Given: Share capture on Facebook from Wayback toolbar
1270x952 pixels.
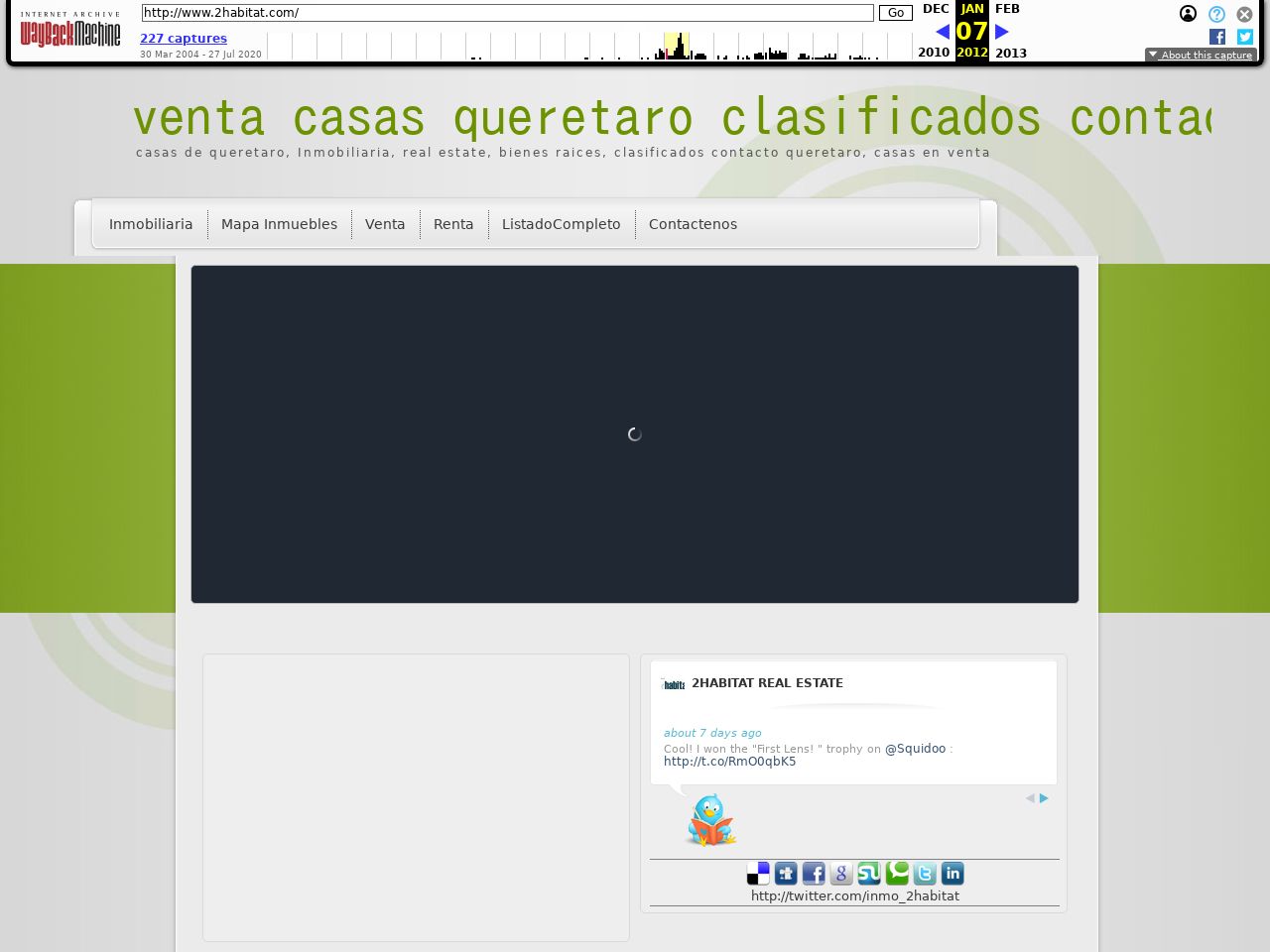Looking at the screenshot, I should [1217, 37].
